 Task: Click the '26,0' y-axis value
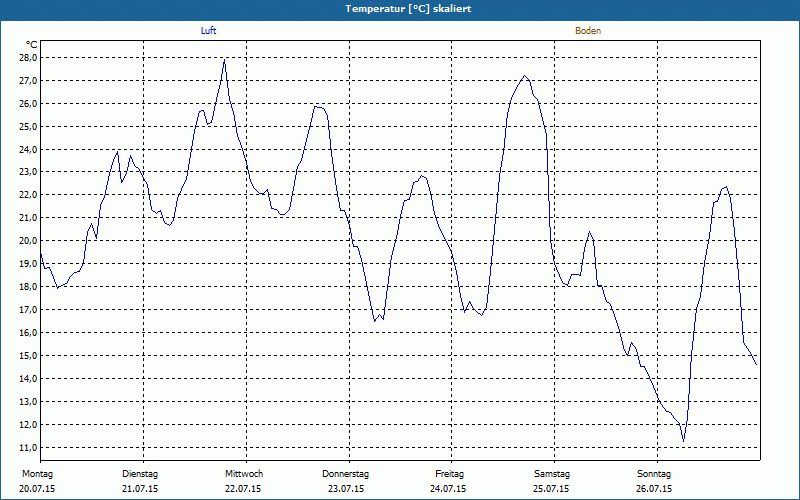[x=28, y=104]
